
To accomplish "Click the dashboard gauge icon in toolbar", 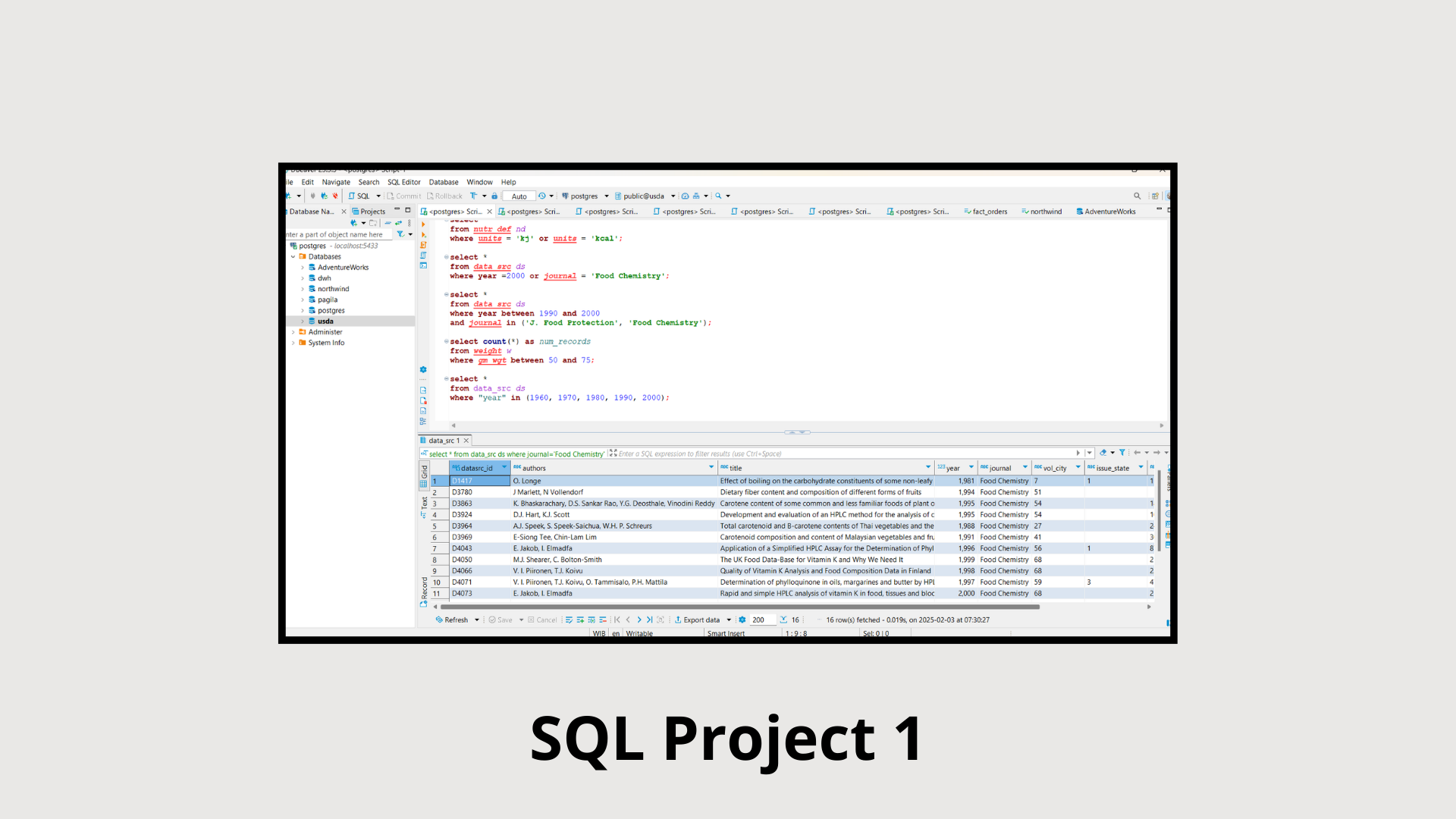I will (x=685, y=196).
